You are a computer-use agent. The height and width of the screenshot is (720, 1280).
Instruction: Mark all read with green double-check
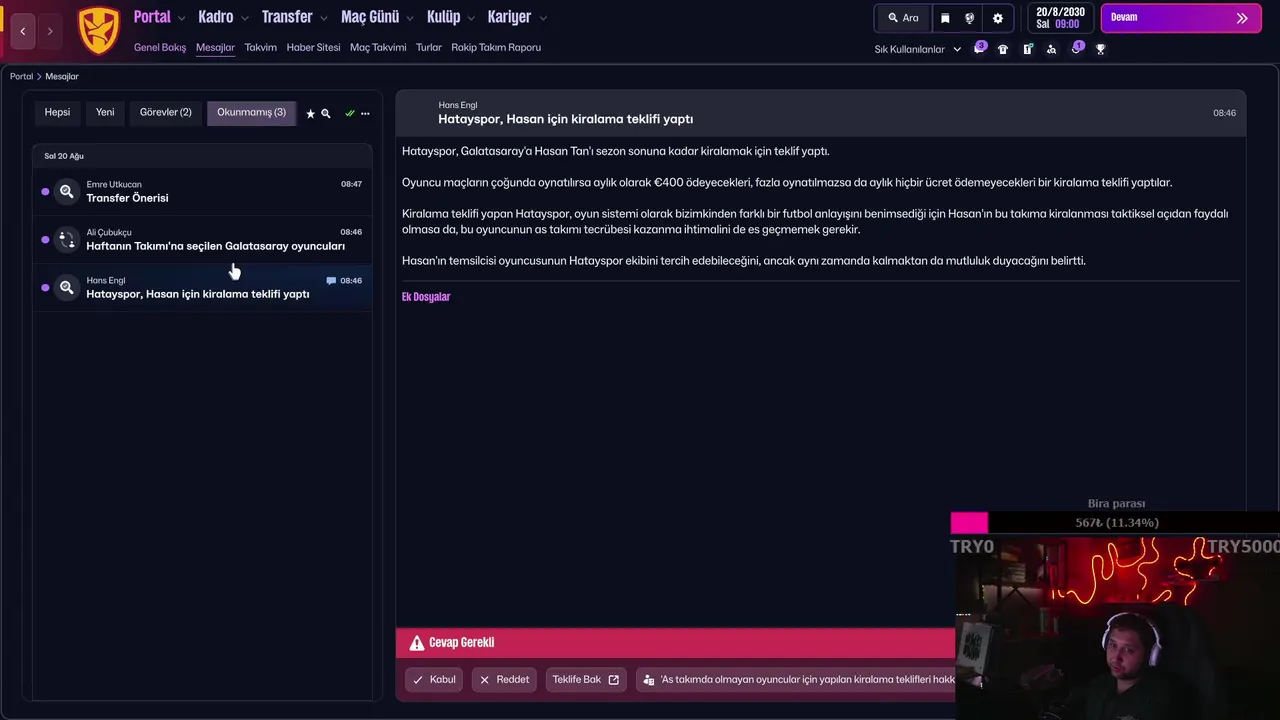(350, 114)
